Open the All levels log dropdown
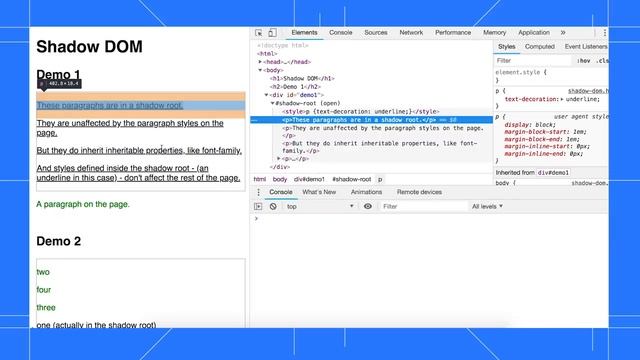The width and height of the screenshot is (640, 360). click(487, 207)
